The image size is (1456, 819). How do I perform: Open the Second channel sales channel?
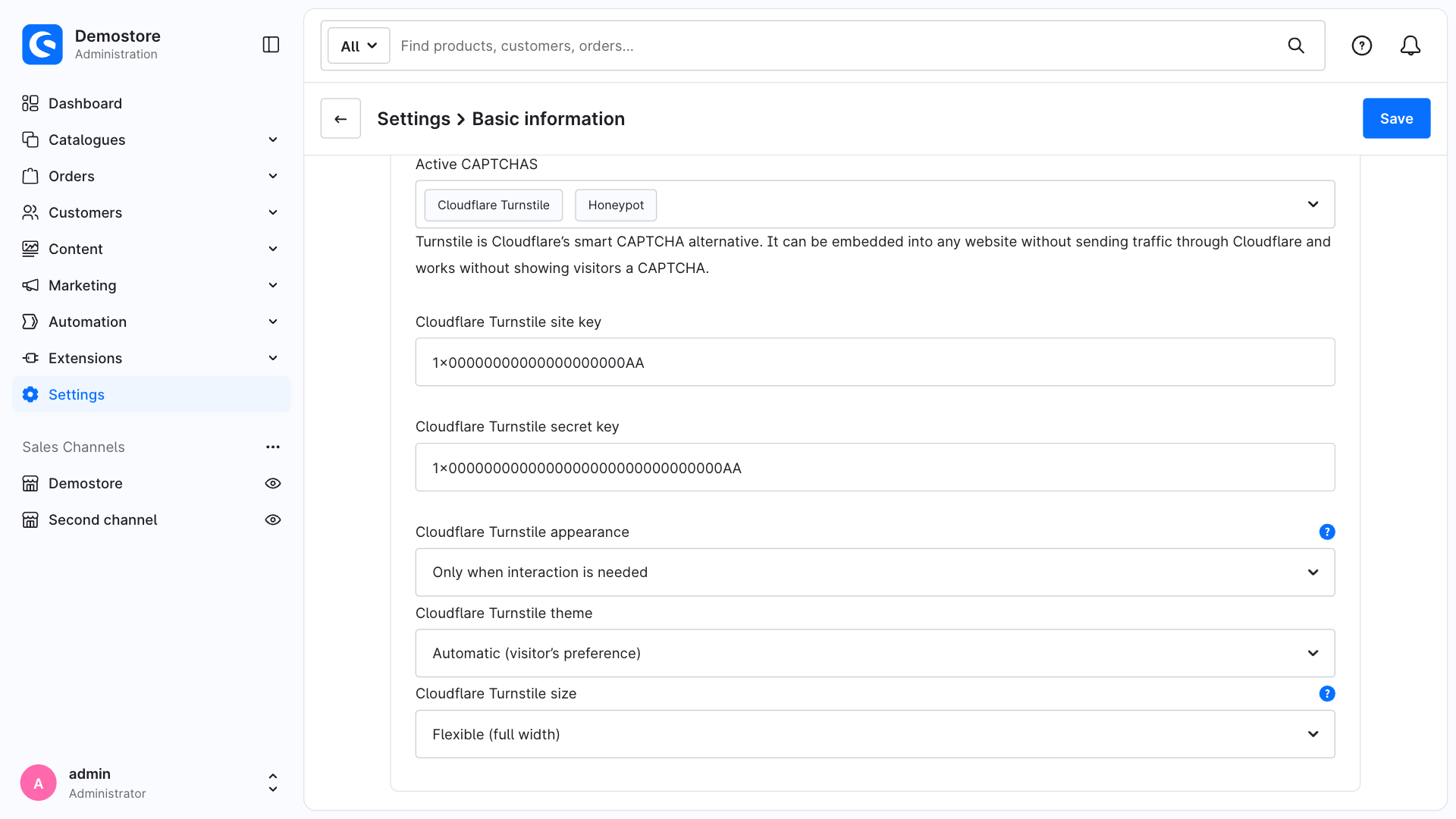click(x=103, y=519)
